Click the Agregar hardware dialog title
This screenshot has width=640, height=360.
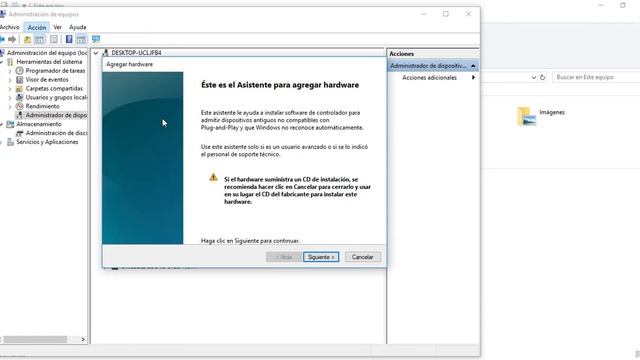129,64
